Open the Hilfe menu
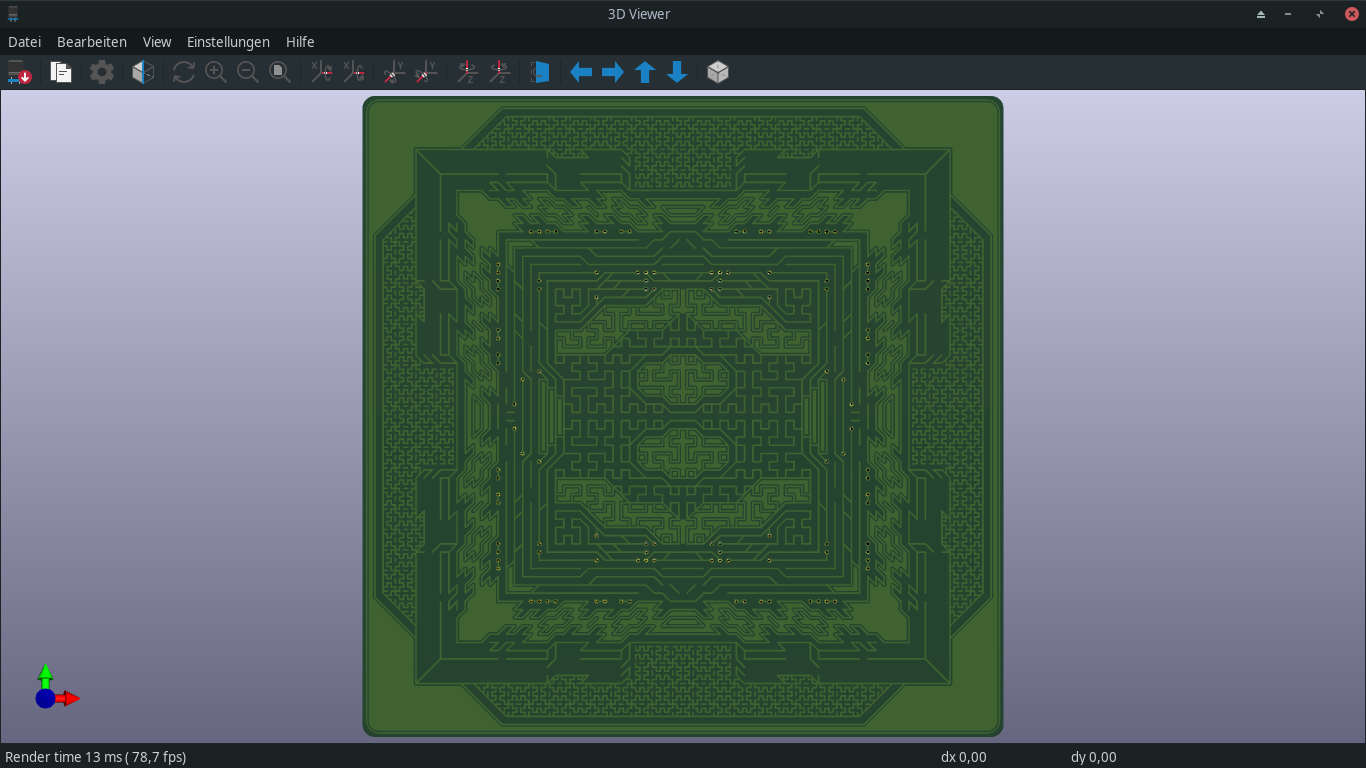This screenshot has width=1366, height=768. 300,42
